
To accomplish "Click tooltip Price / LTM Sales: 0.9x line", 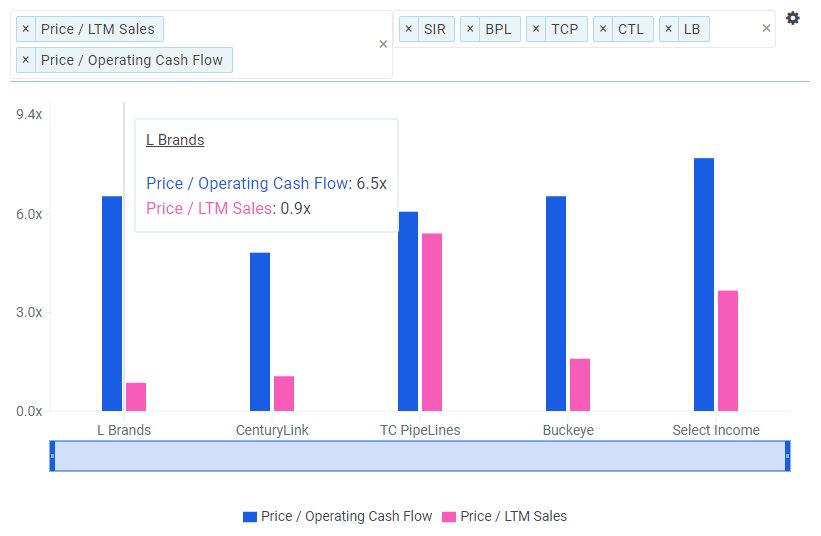I will pyautogui.click(x=228, y=209).
